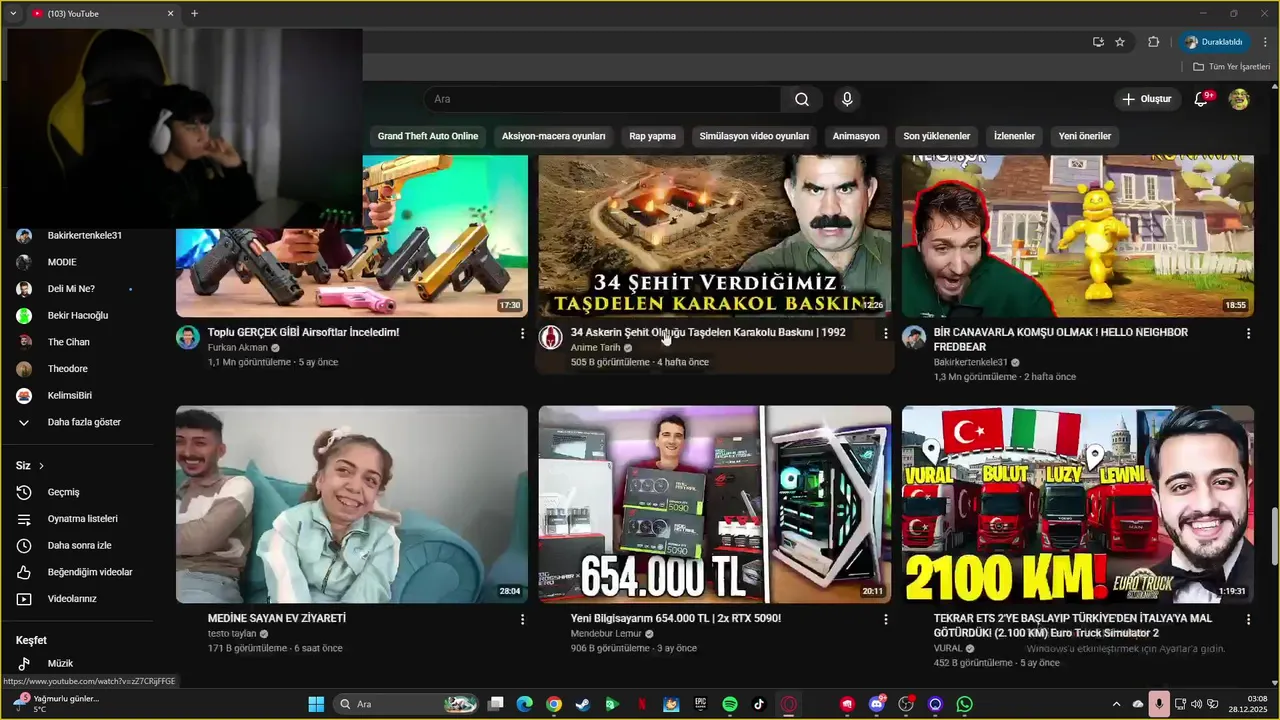Open Discord from the taskbar
Viewport: 1280px width, 720px height.
pos(877,704)
